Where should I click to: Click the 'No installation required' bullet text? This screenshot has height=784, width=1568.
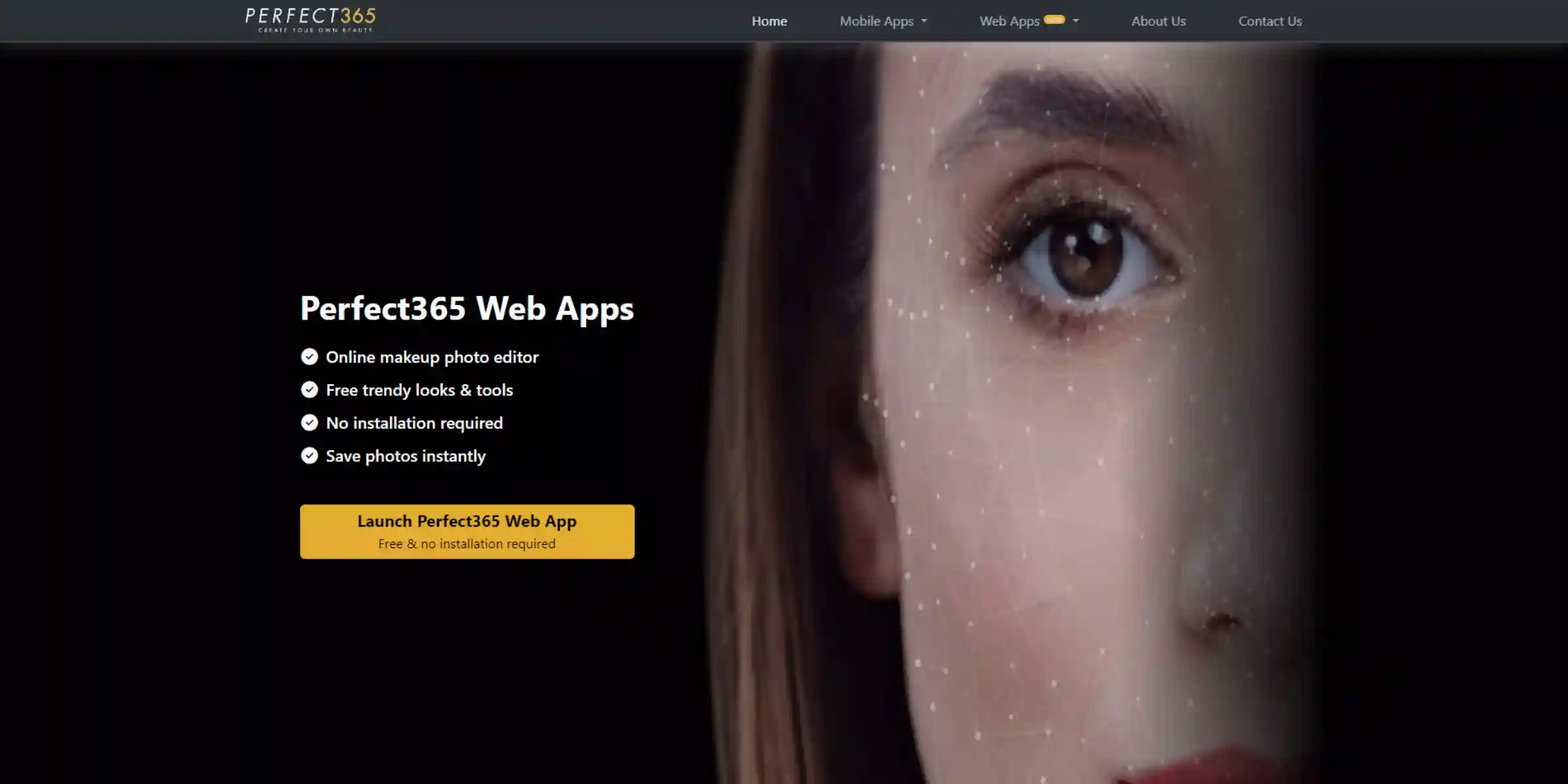[x=414, y=423]
